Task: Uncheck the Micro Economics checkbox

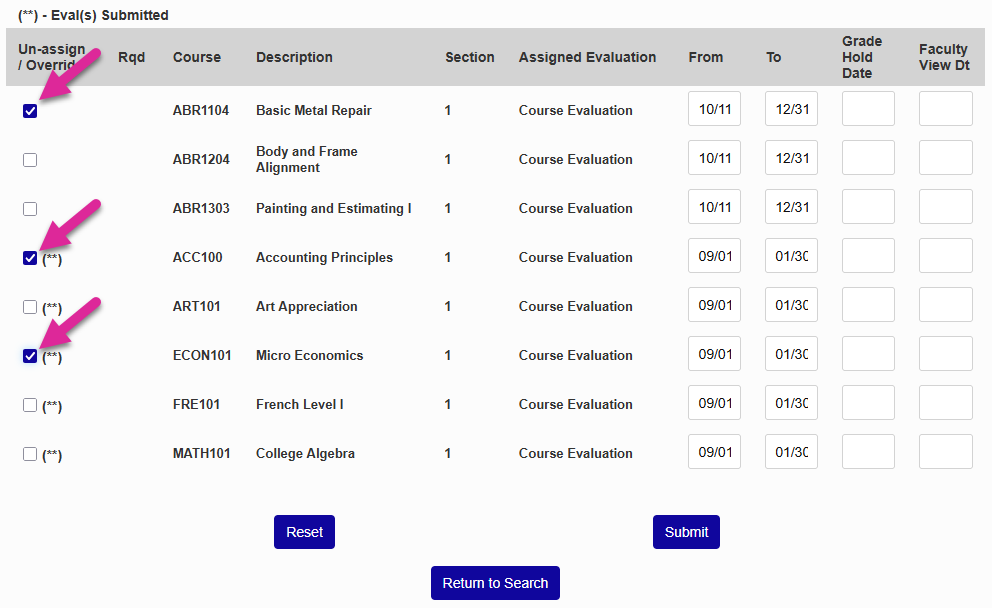Action: (30, 355)
